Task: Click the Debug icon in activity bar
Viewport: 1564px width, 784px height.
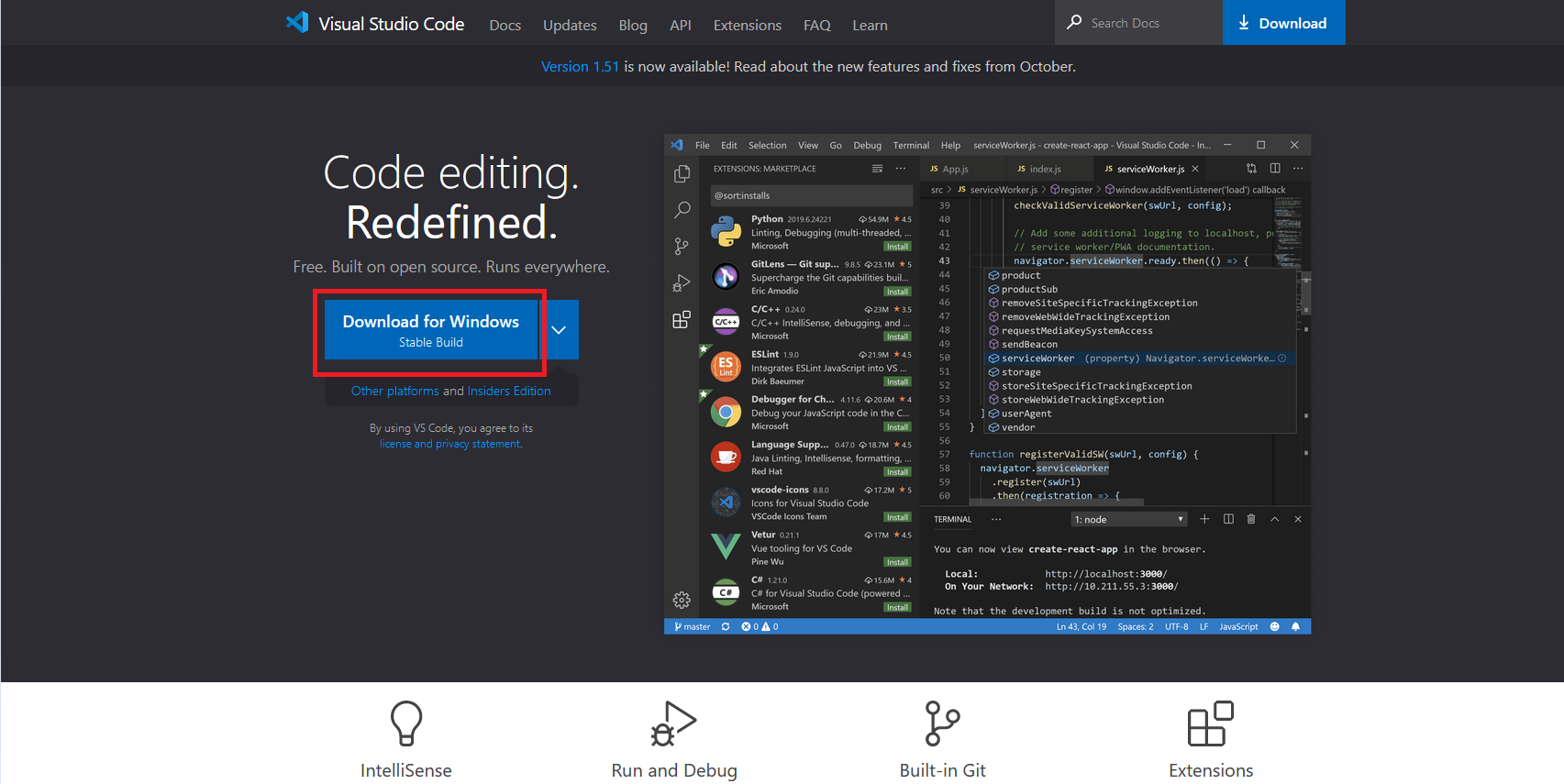Action: point(682,283)
